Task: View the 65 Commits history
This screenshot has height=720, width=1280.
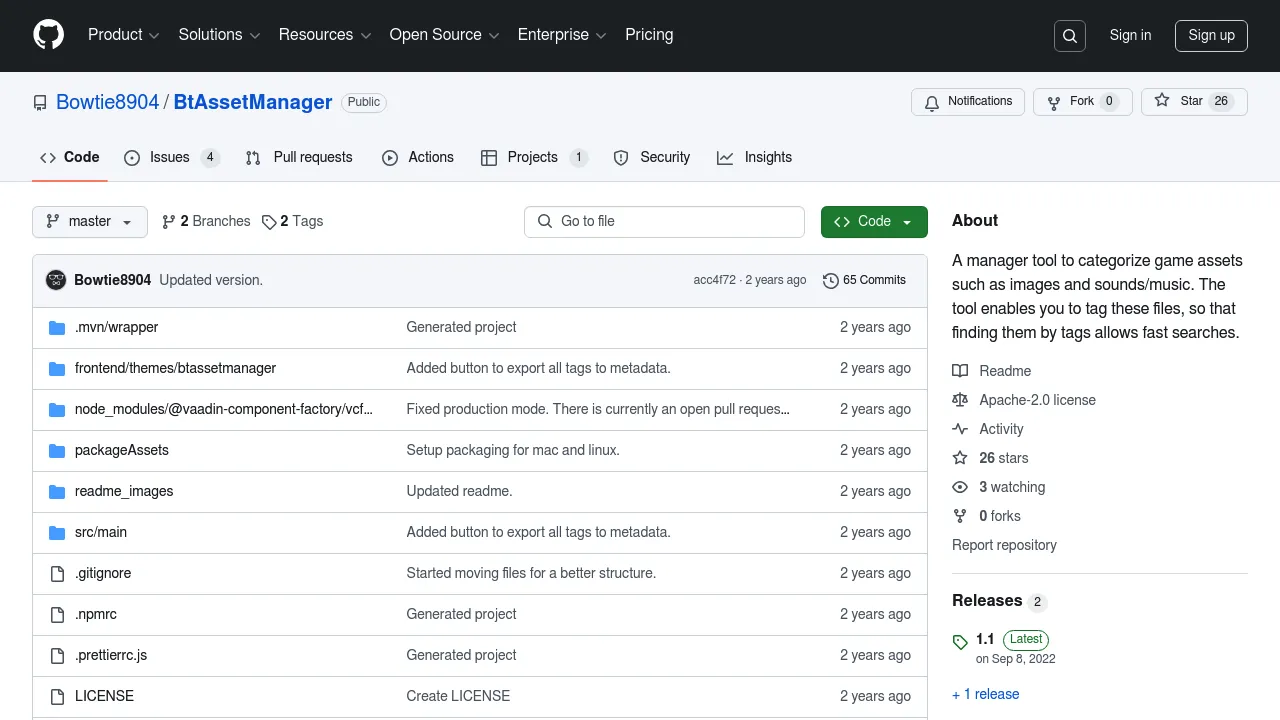Action: pos(864,280)
